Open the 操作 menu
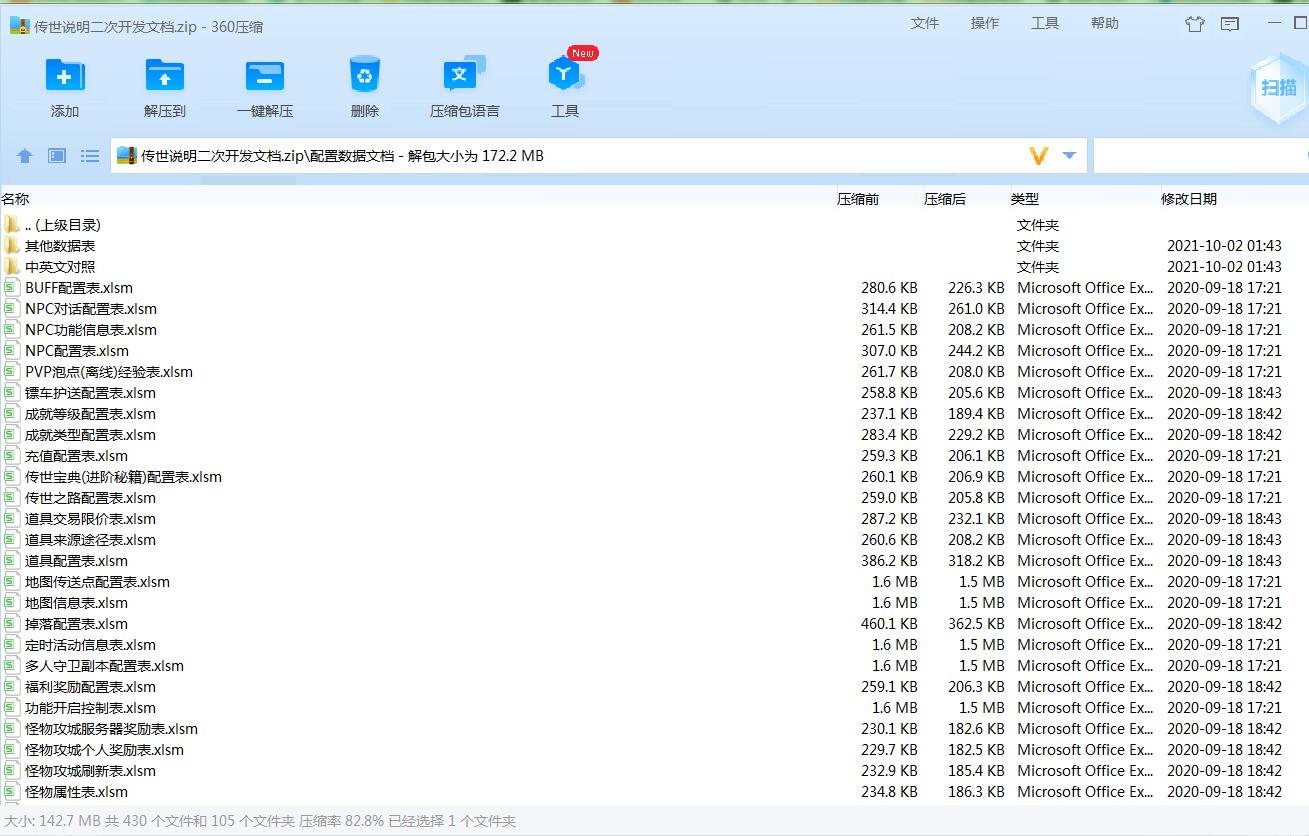 point(985,23)
